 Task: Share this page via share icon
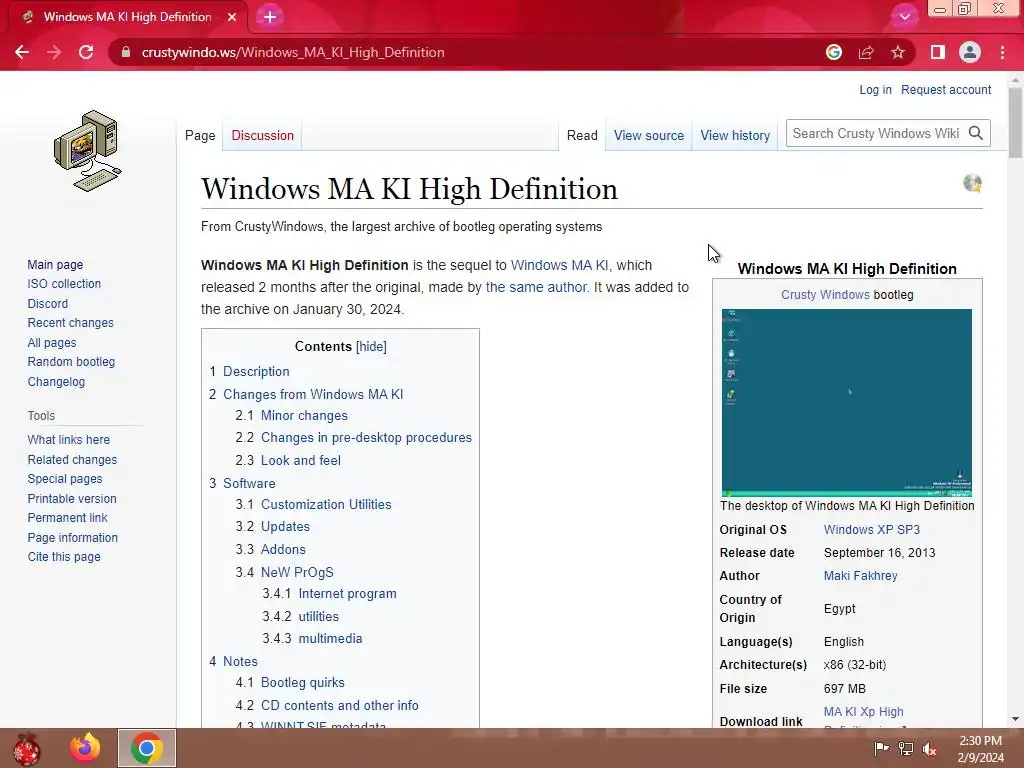pyautogui.click(x=866, y=52)
